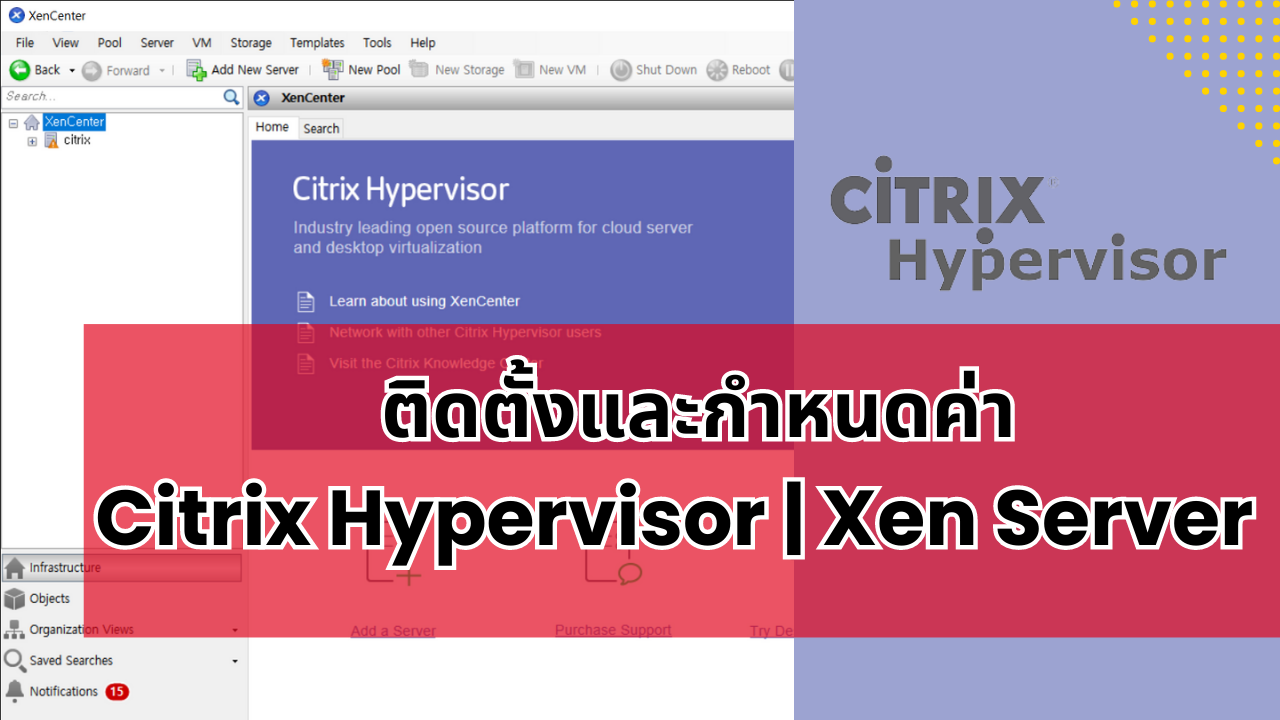The image size is (1280, 720).
Task: Open the Server menu
Action: coord(157,43)
